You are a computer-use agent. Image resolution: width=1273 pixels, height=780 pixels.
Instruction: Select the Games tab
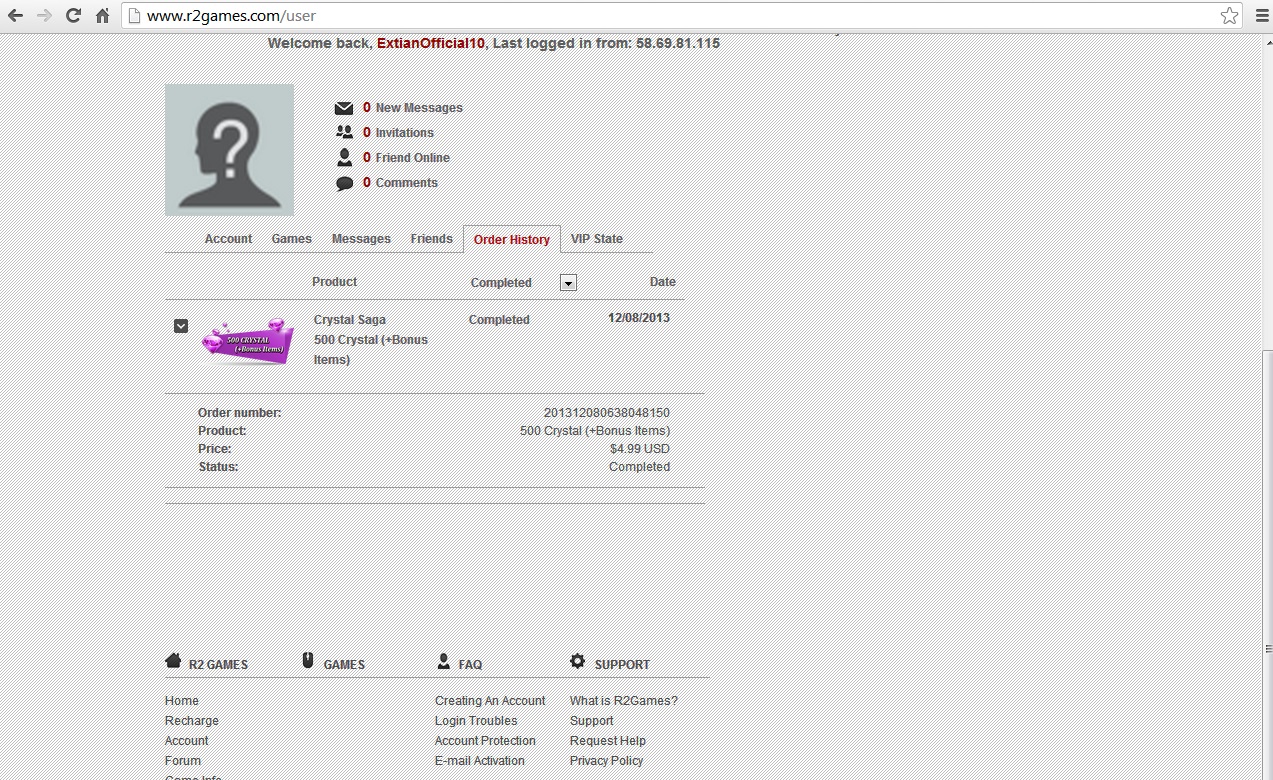(291, 239)
